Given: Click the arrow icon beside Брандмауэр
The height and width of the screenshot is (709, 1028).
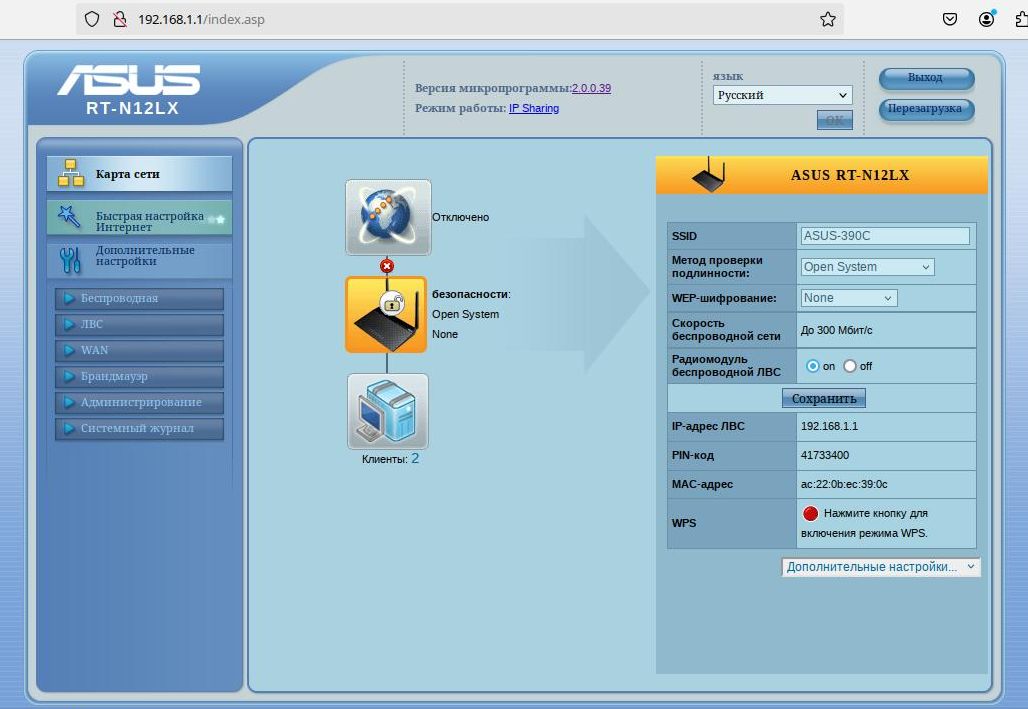Looking at the screenshot, I should (x=68, y=376).
